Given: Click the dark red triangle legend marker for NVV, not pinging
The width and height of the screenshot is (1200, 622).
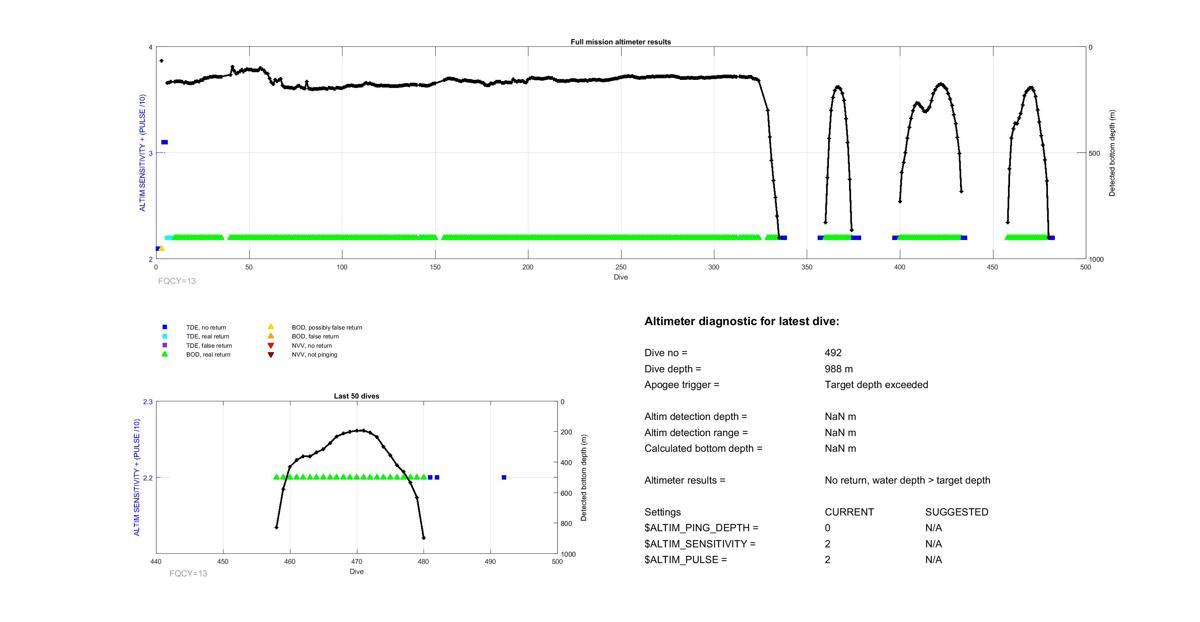Looking at the screenshot, I should coord(270,354).
